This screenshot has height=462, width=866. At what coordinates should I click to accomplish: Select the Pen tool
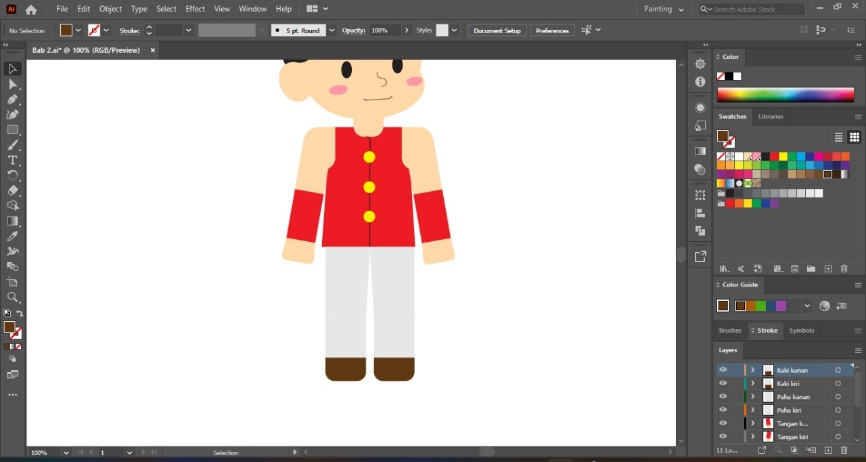coord(12,99)
